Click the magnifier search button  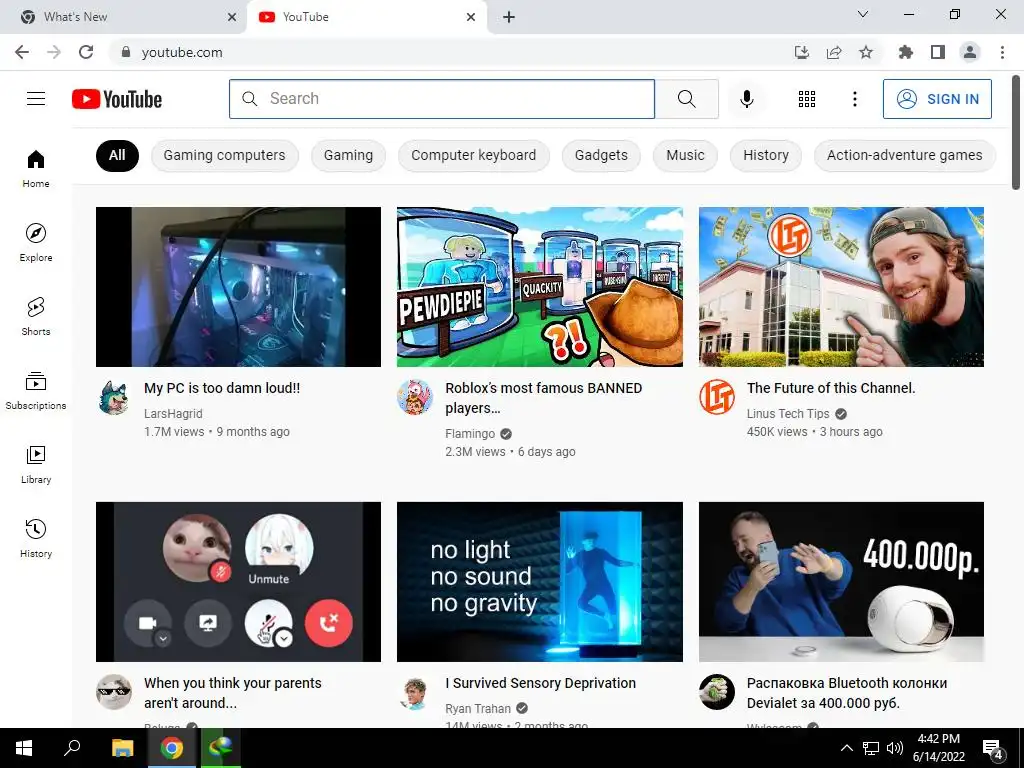tap(686, 99)
